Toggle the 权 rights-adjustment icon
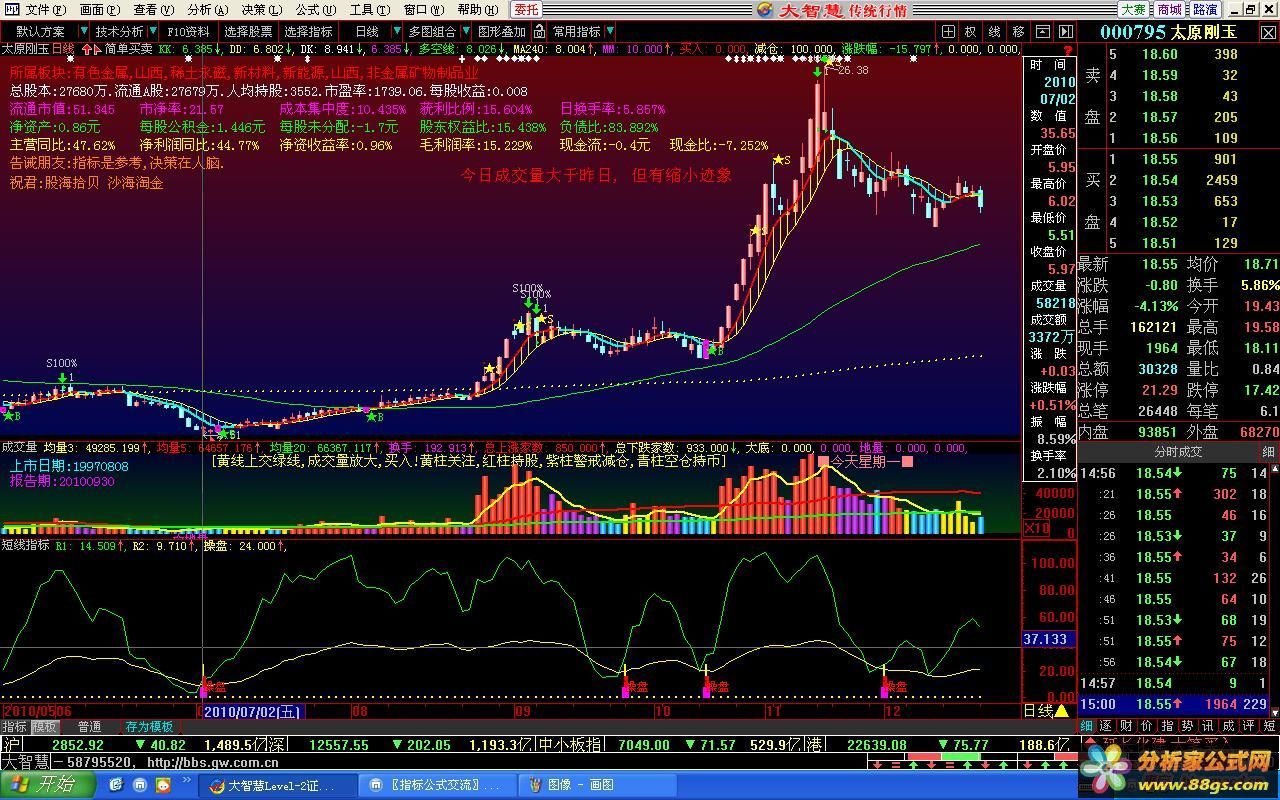1280x800 pixels. tap(971, 32)
